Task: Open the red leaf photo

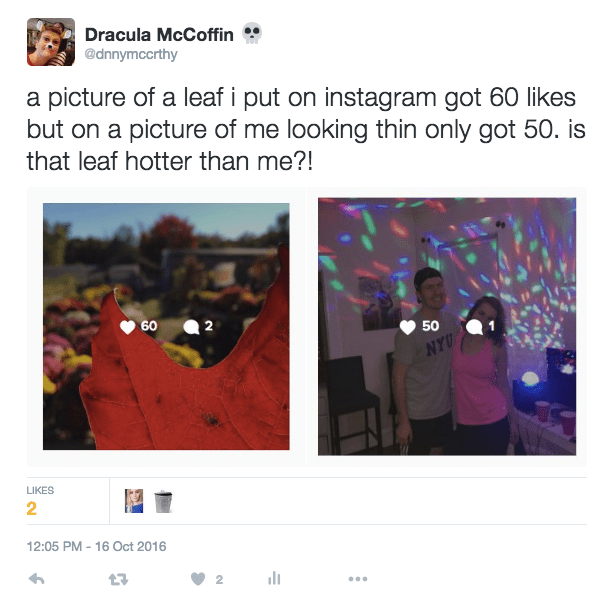Action: coord(166,326)
